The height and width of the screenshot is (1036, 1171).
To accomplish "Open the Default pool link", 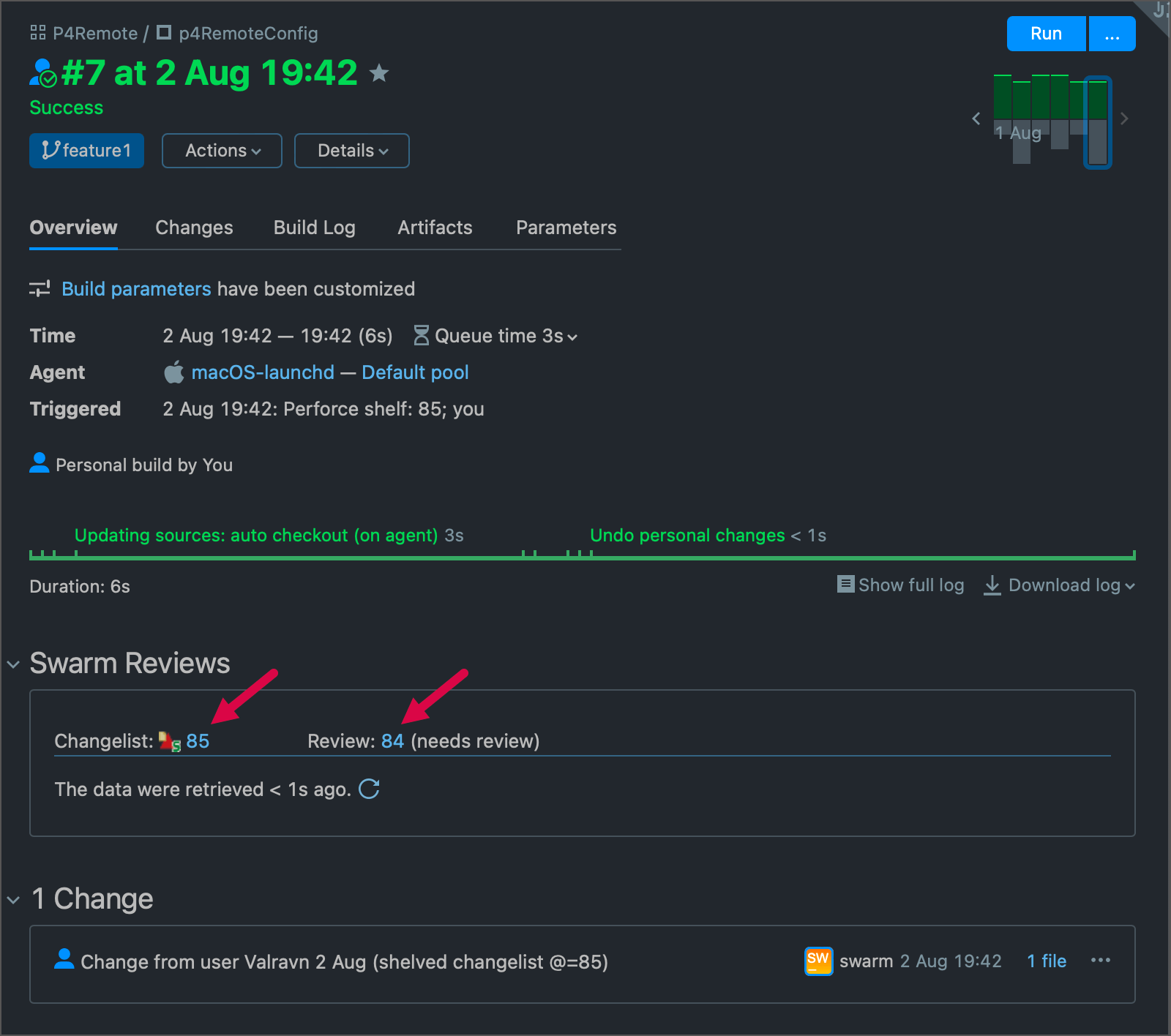I will pos(415,372).
